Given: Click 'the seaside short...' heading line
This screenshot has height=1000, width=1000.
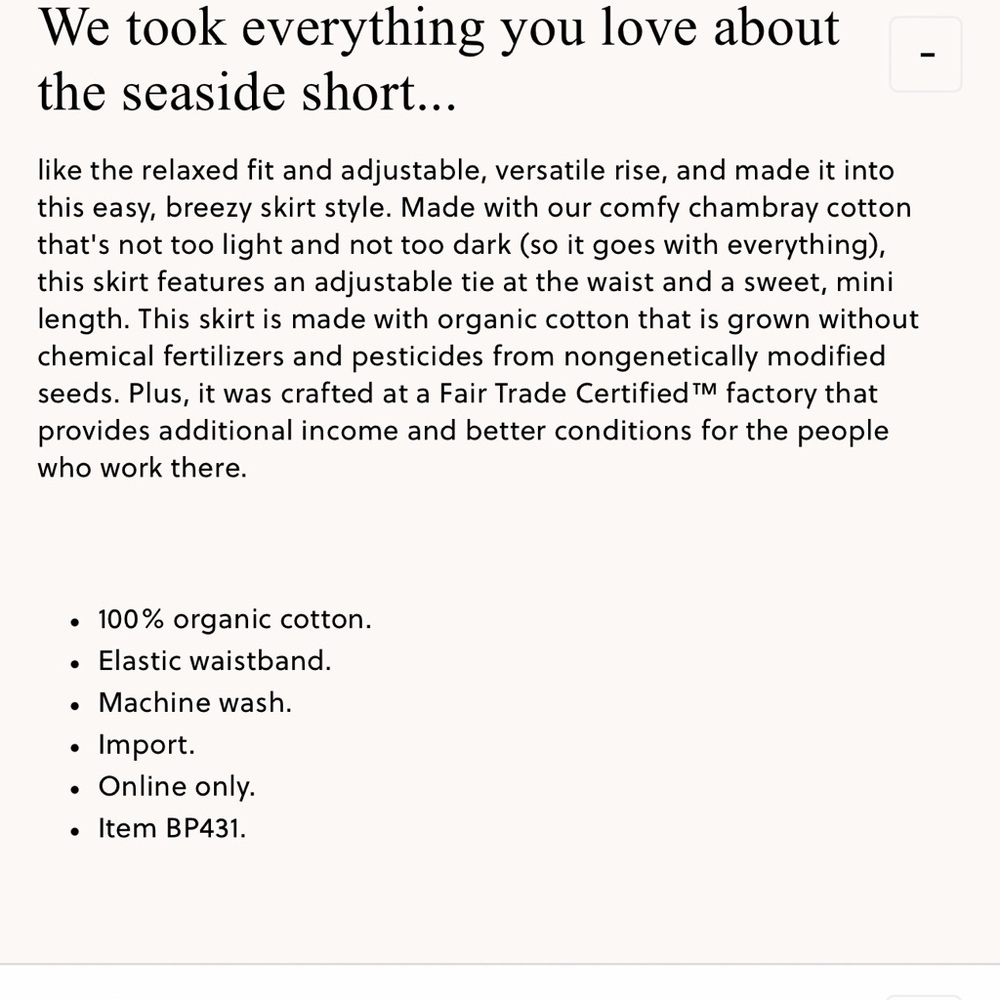Looking at the screenshot, I should click(247, 93).
